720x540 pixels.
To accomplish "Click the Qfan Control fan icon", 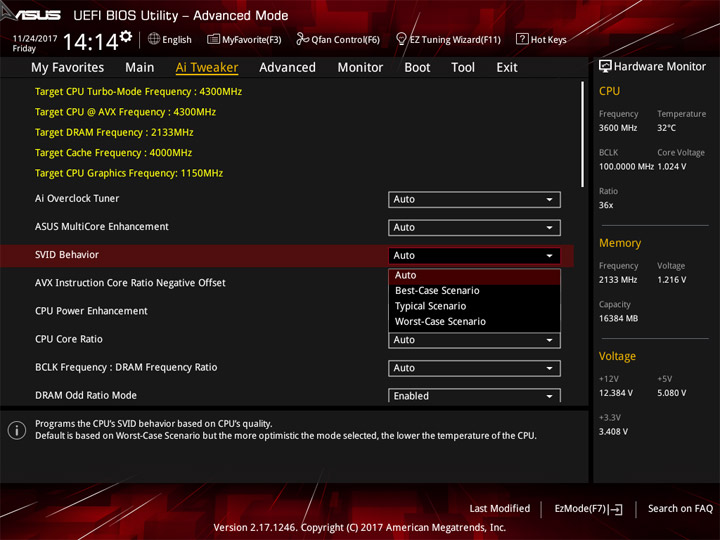I will [x=302, y=39].
